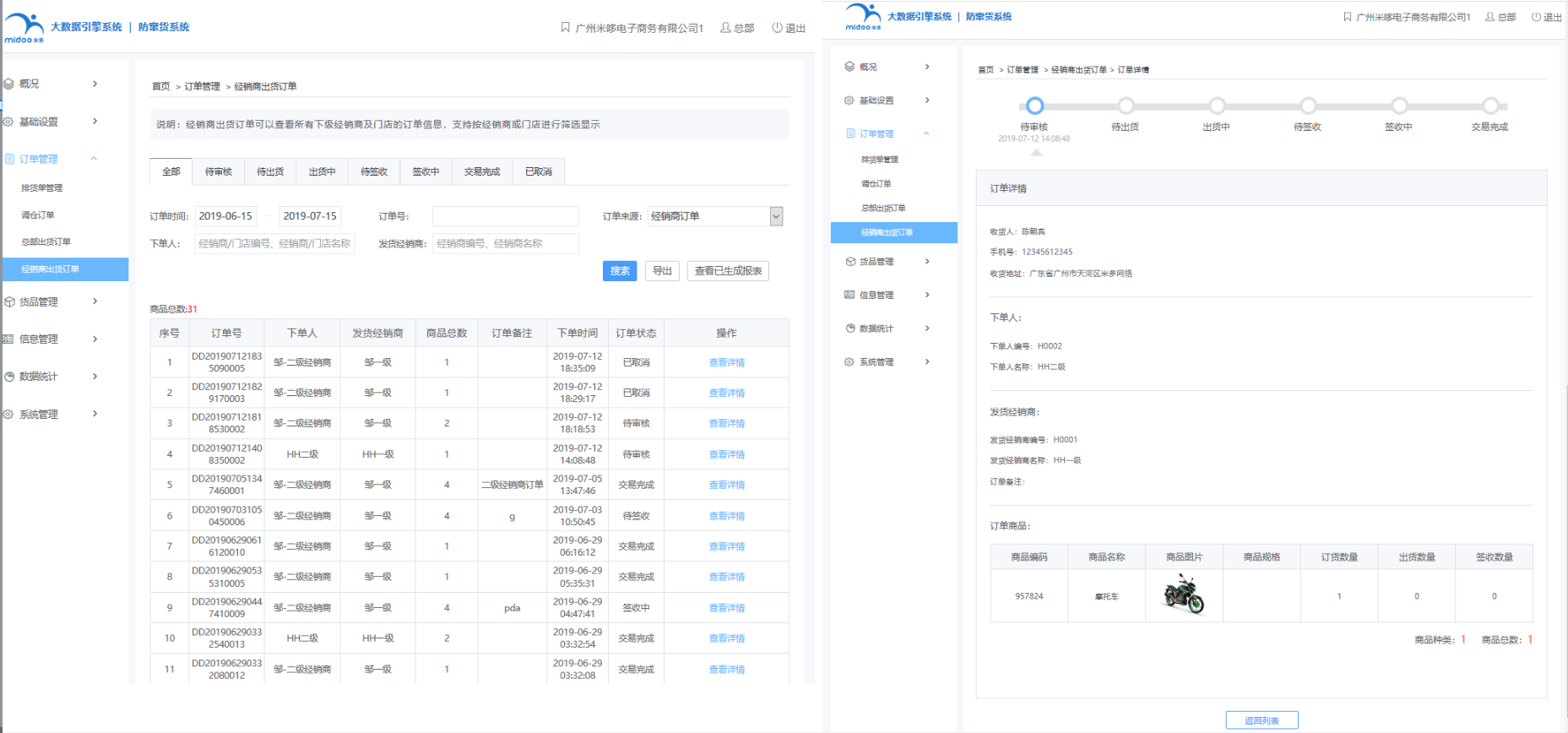Click 货品管理 box icon in order detail sidebar

(850, 262)
